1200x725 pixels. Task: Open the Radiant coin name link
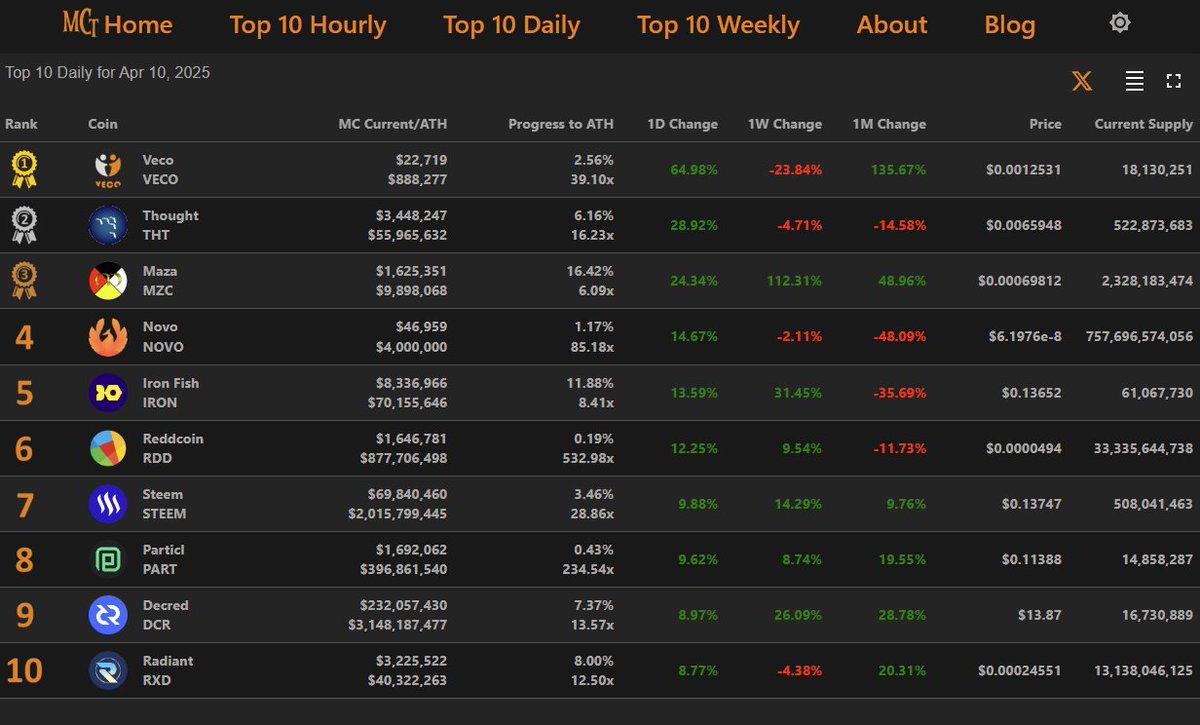[x=168, y=661]
